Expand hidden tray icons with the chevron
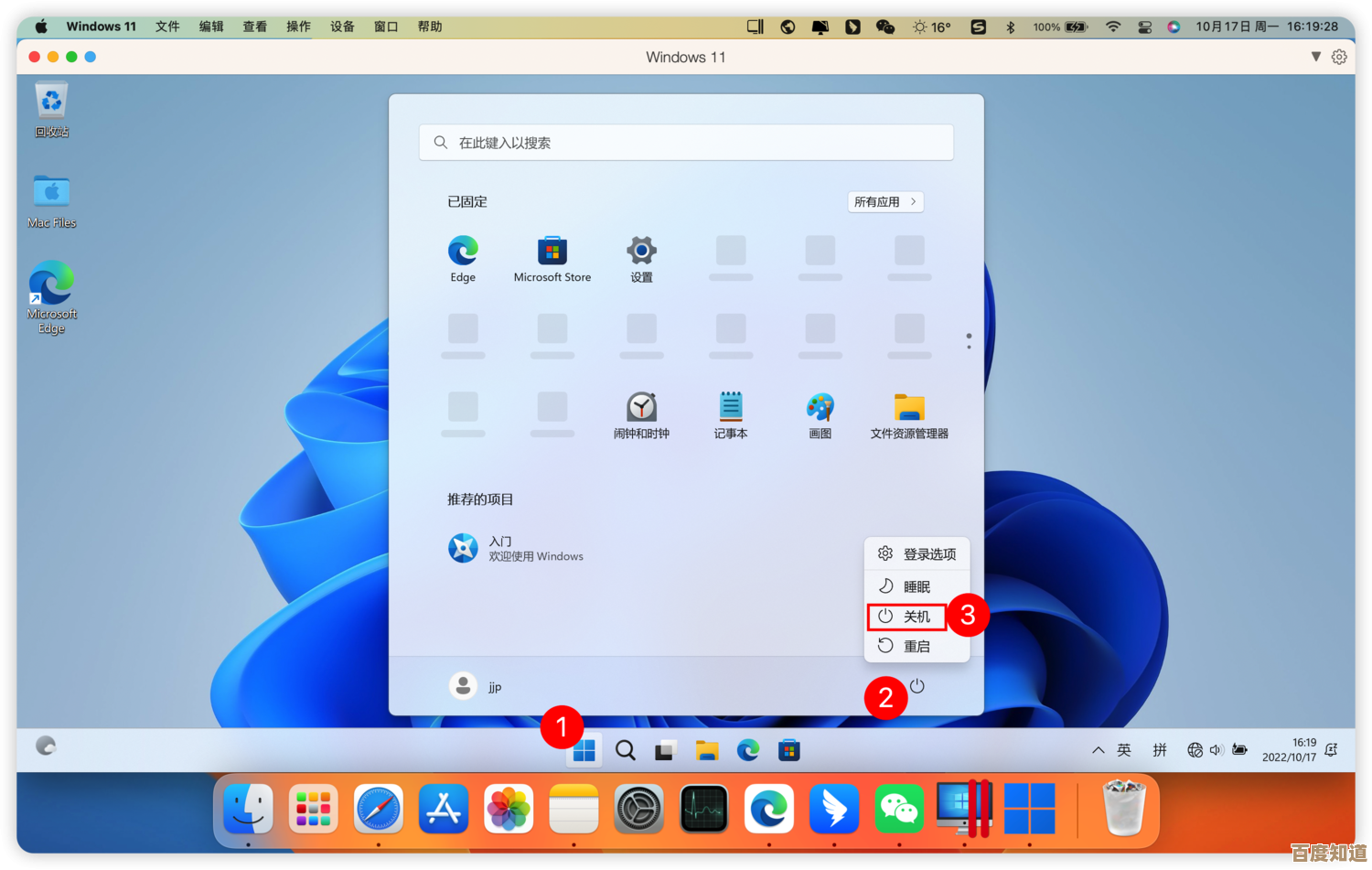This screenshot has height=870, width=1372. [x=1098, y=750]
